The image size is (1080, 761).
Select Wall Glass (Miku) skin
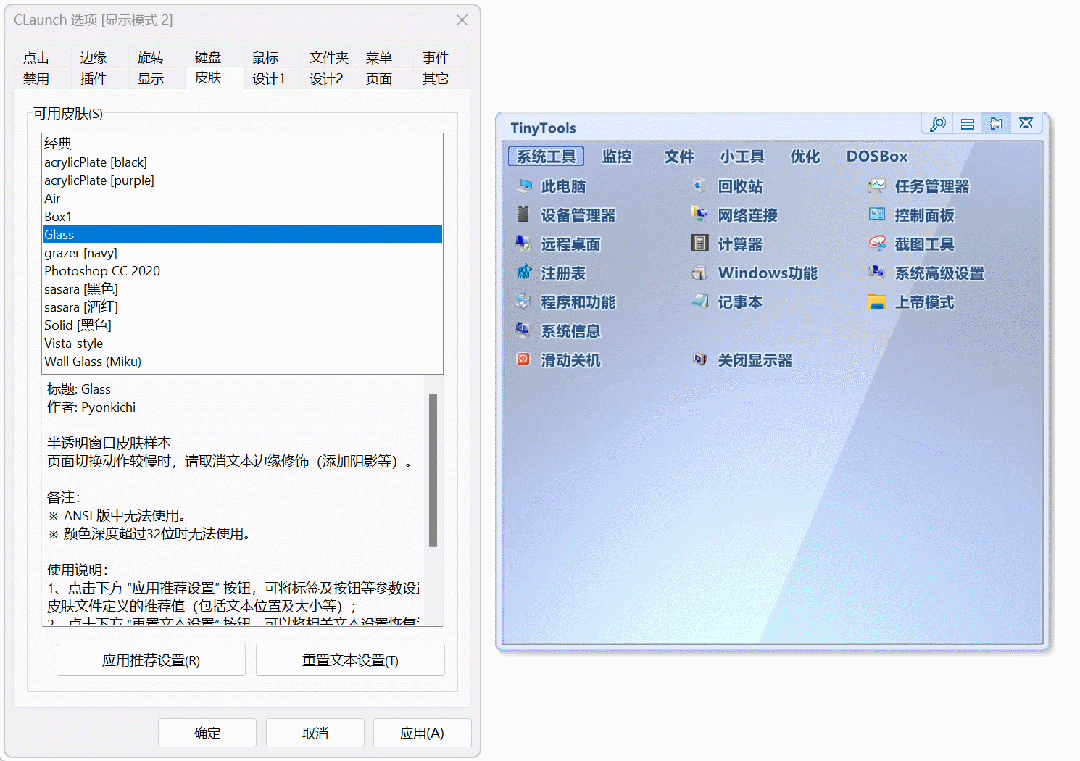[x=242, y=361]
